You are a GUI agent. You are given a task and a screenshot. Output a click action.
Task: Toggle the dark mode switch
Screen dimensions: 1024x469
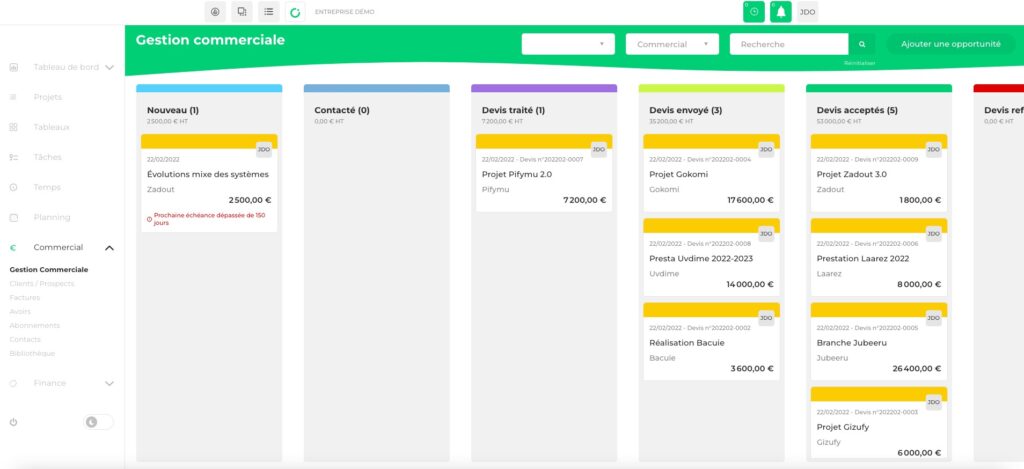pyautogui.click(x=97, y=422)
